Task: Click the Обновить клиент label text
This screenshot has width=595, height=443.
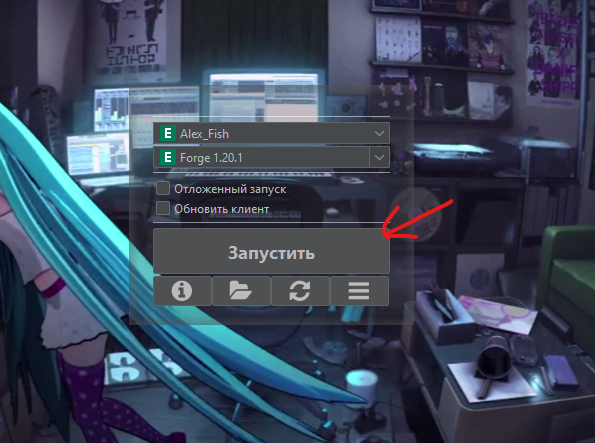Action: [222, 209]
